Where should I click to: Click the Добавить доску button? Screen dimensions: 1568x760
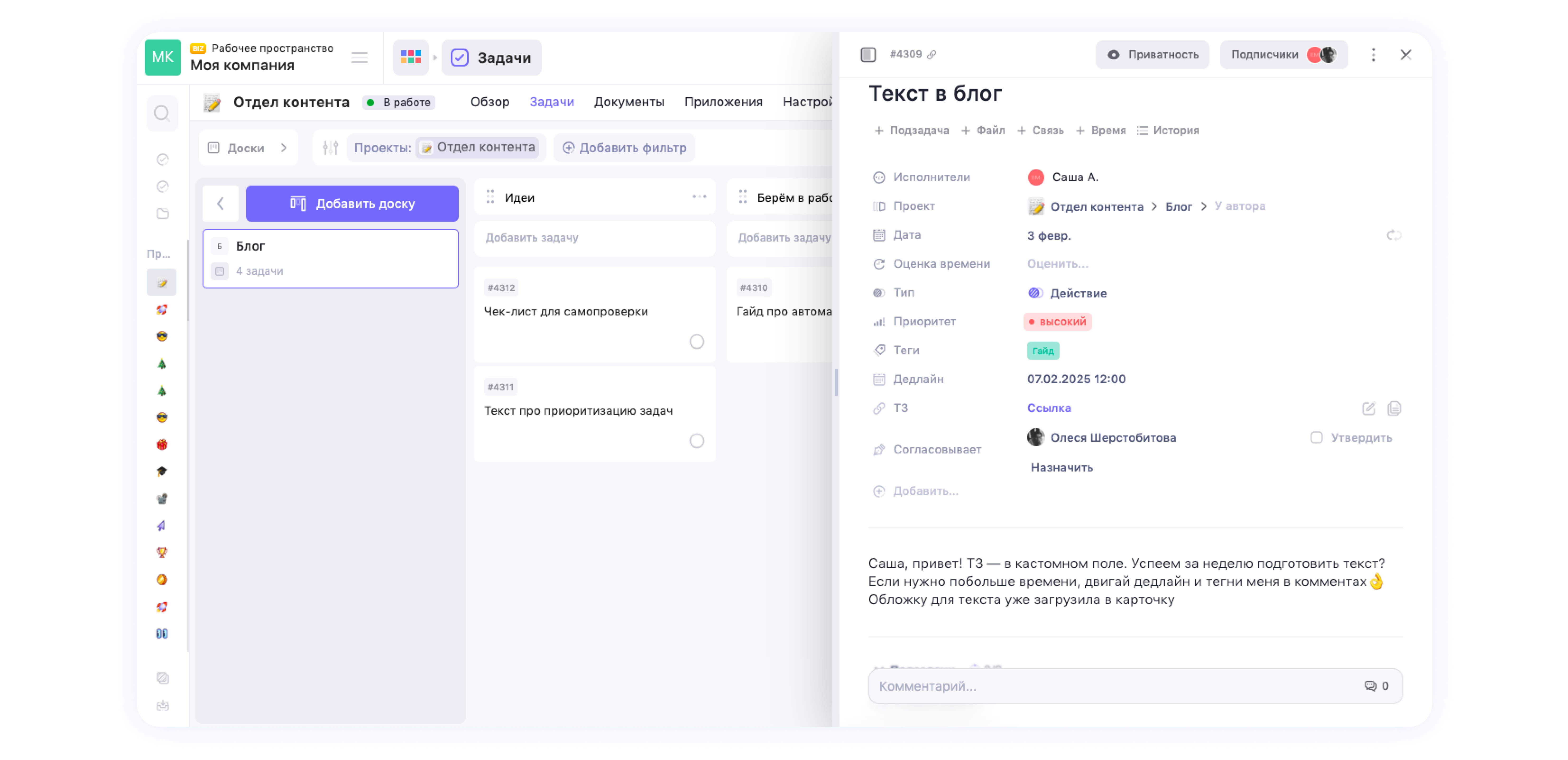click(x=352, y=203)
